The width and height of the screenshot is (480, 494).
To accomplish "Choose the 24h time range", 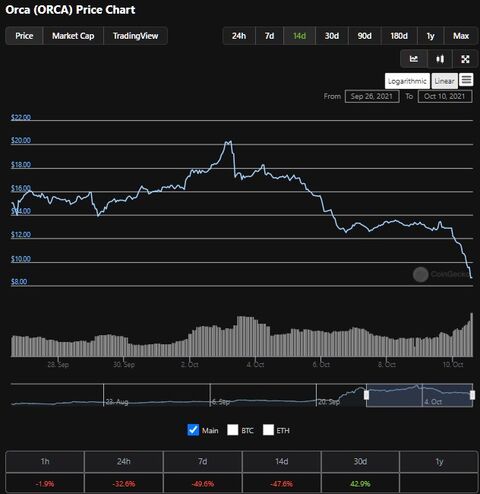I will point(239,36).
